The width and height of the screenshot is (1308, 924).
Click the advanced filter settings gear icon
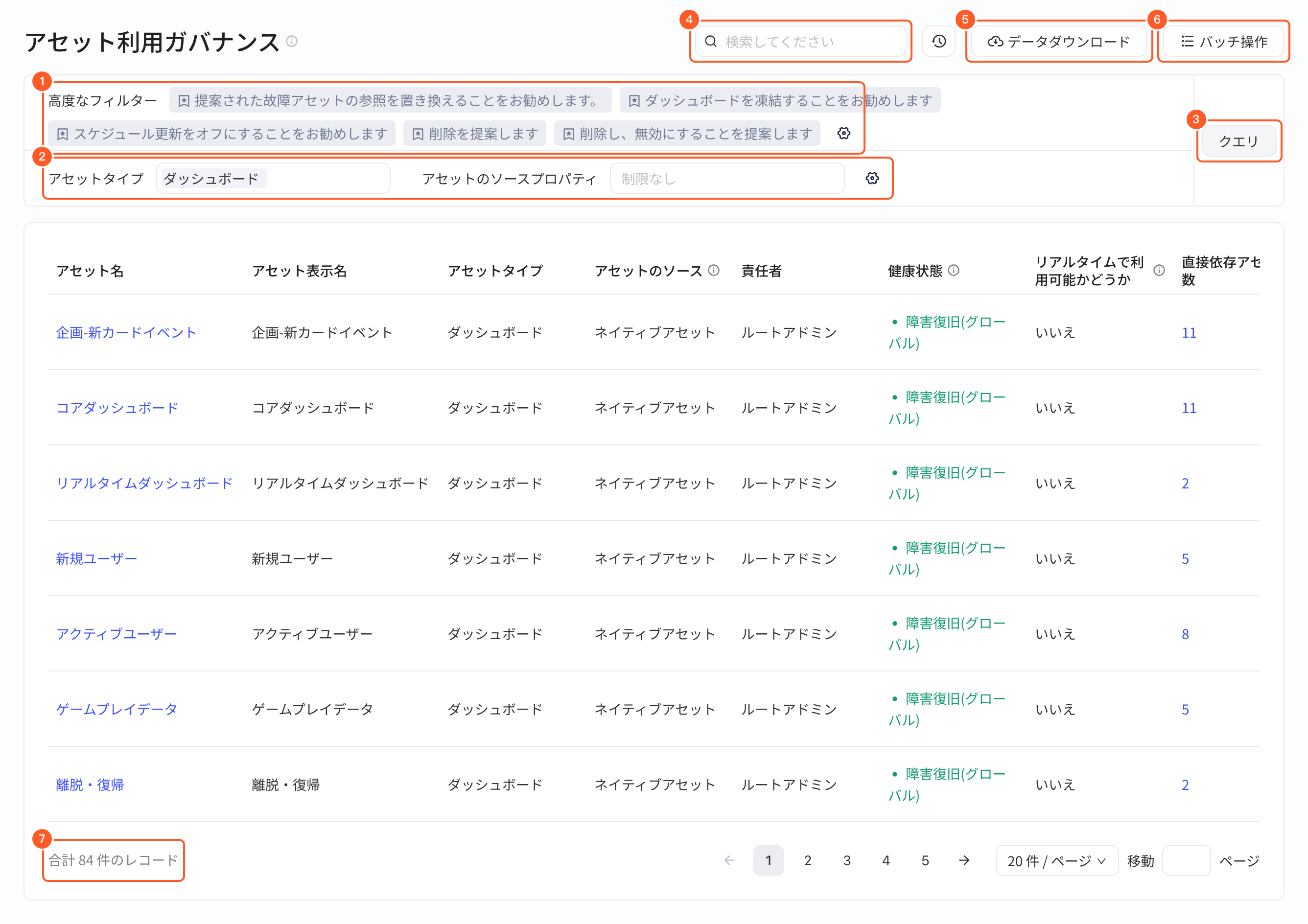pos(844,133)
